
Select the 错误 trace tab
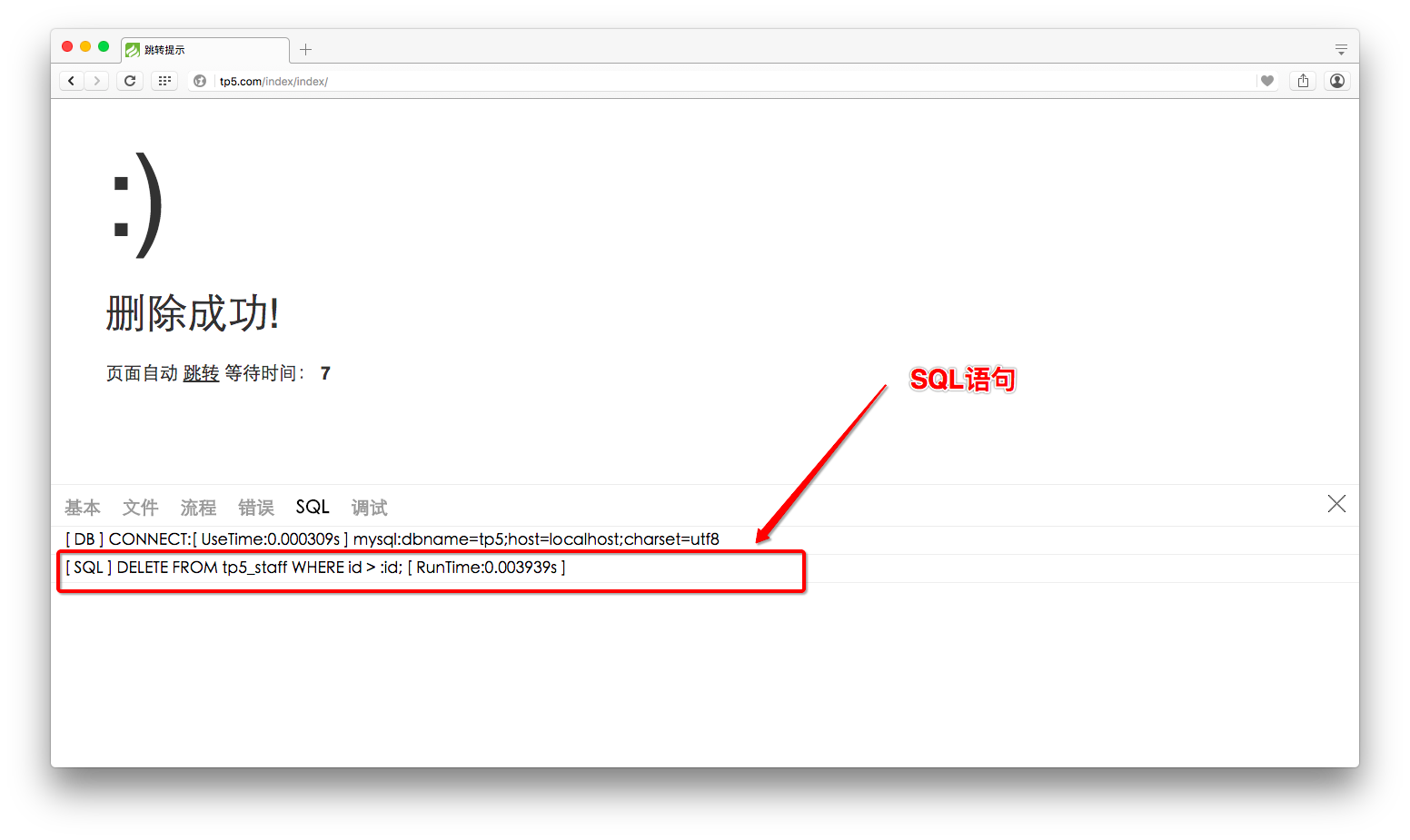click(x=256, y=508)
